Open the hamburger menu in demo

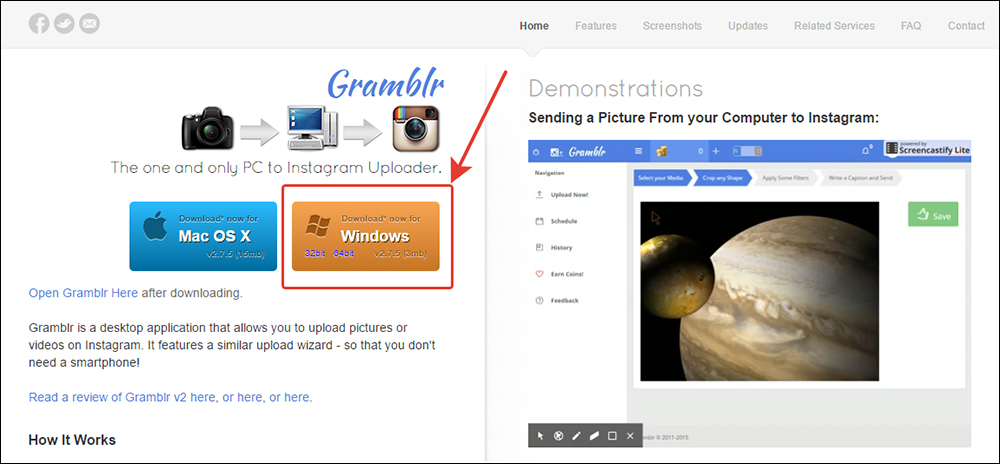638,152
